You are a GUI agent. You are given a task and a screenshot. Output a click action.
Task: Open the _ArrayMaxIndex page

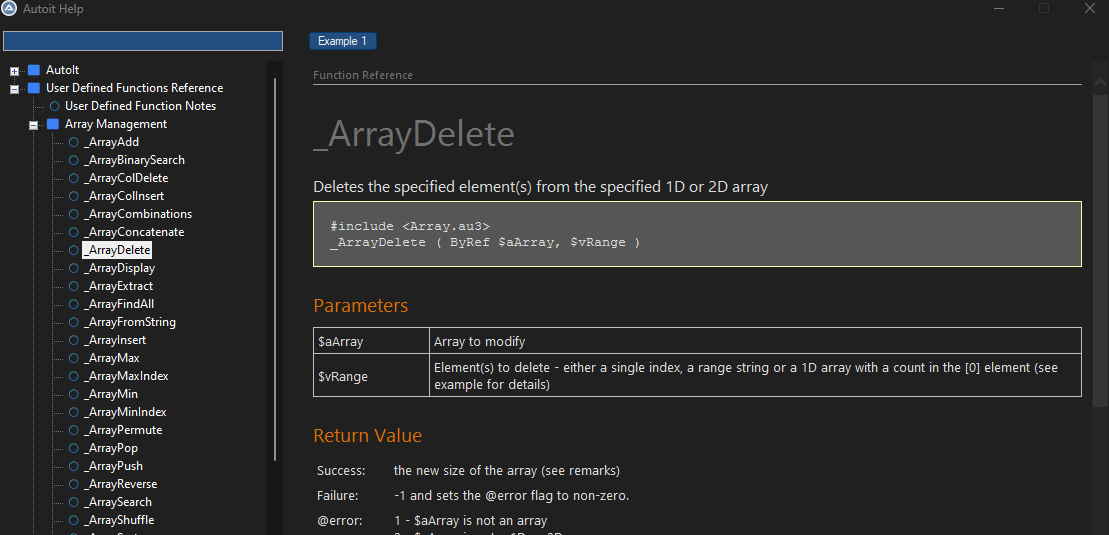(x=125, y=376)
